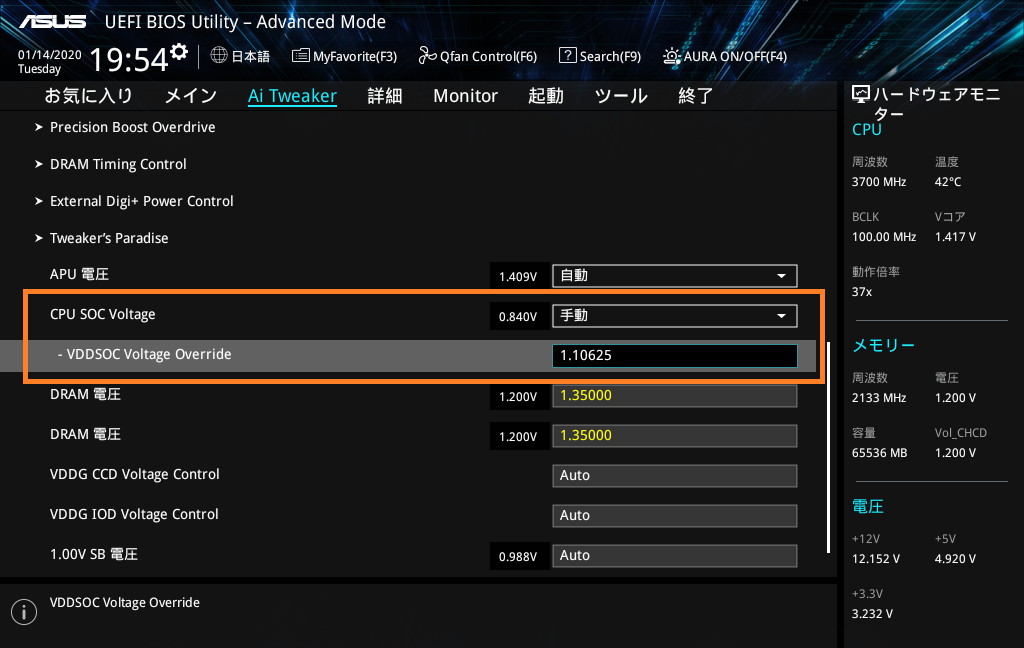Switch to お気に入り tab
Image resolution: width=1024 pixels, height=648 pixels.
[88, 95]
